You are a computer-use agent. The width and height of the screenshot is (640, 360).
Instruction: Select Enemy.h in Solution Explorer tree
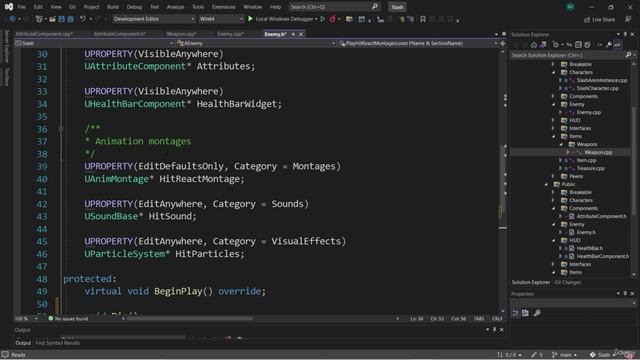pyautogui.click(x=586, y=232)
